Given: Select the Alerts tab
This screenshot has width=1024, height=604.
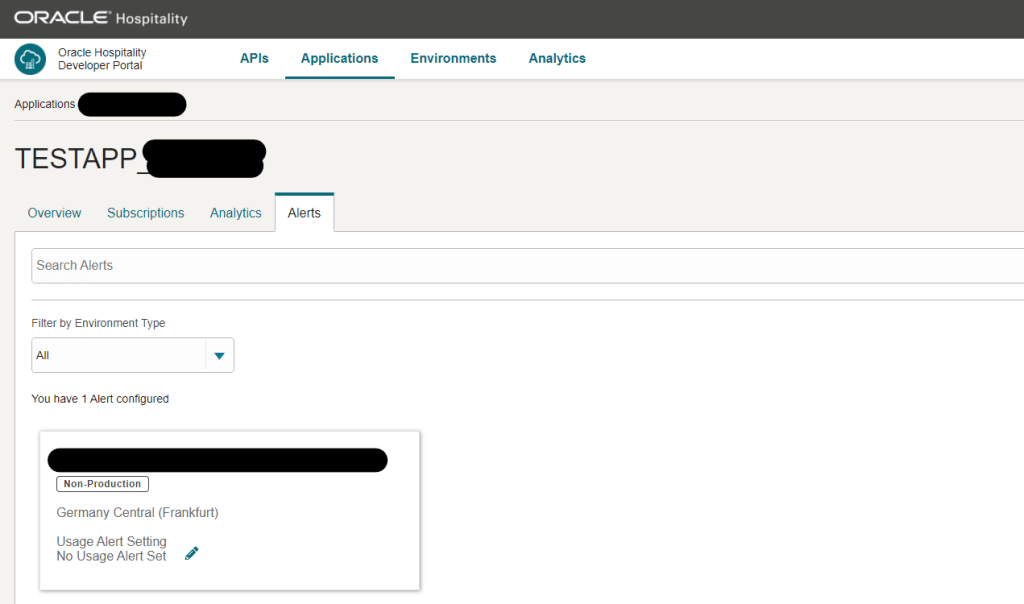Looking at the screenshot, I should pyautogui.click(x=304, y=213).
